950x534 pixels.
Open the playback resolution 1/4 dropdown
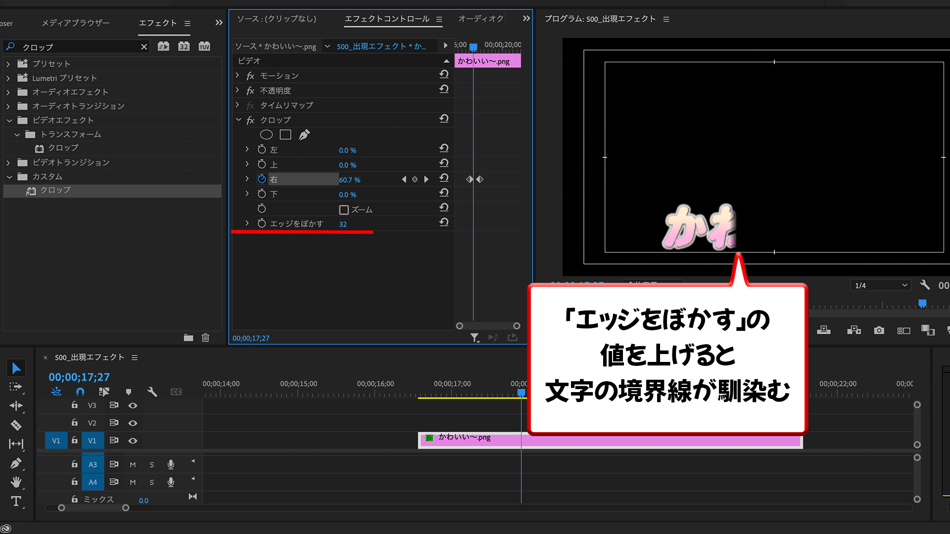pyautogui.click(x=880, y=286)
